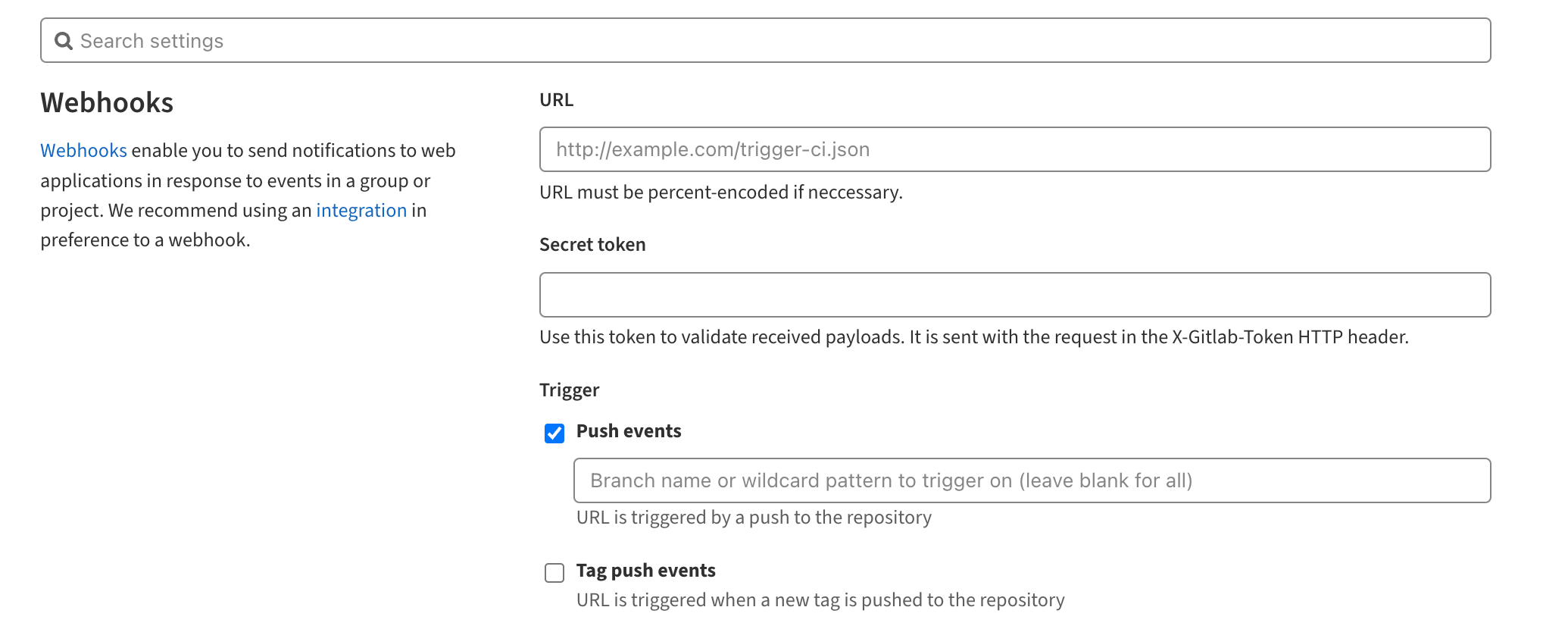
Task: Click the push to repository description
Action: point(754,518)
